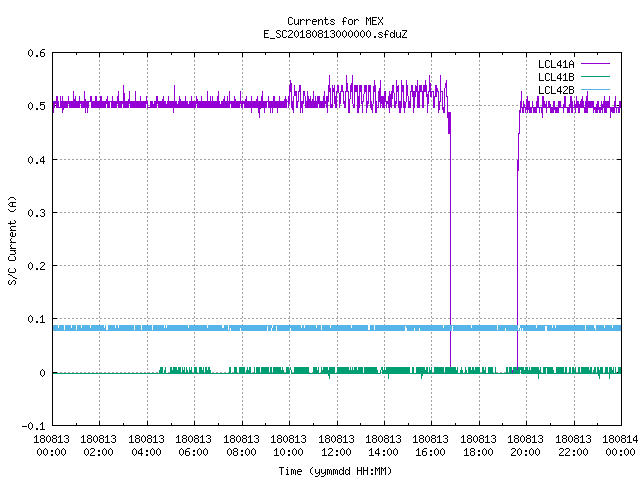Click the x-axis tick '180813 22:00'
This screenshot has height=480, width=640.
tap(573, 445)
